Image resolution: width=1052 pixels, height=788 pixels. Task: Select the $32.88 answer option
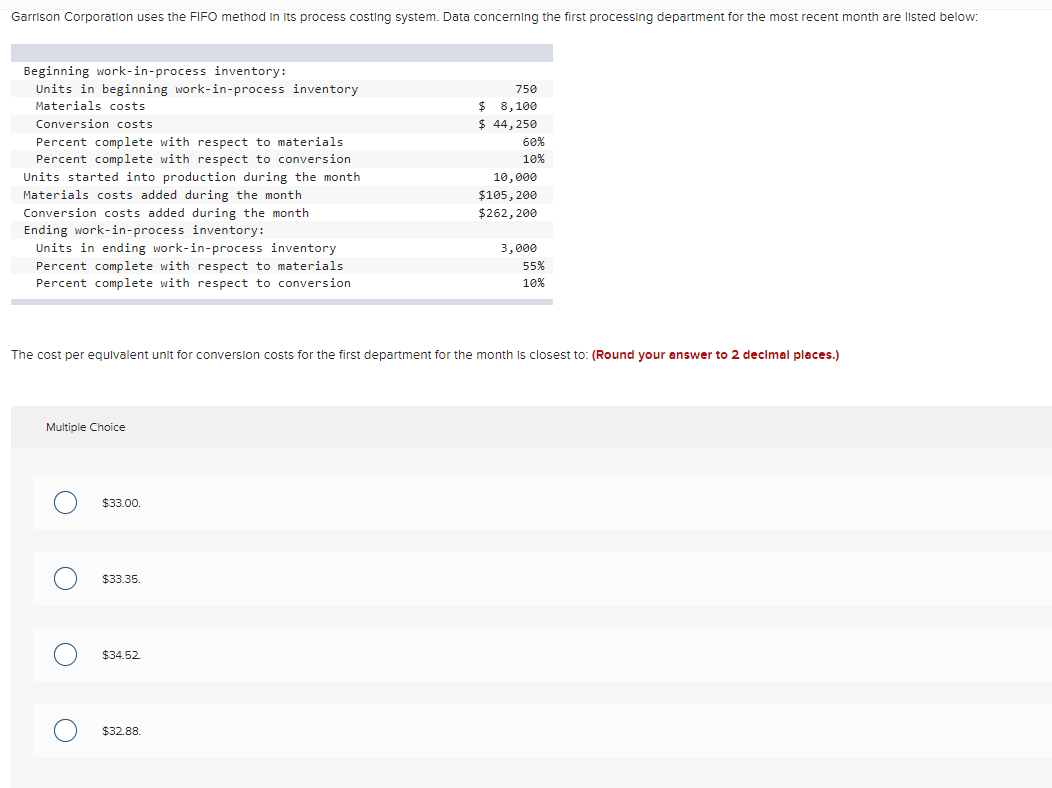(x=65, y=730)
